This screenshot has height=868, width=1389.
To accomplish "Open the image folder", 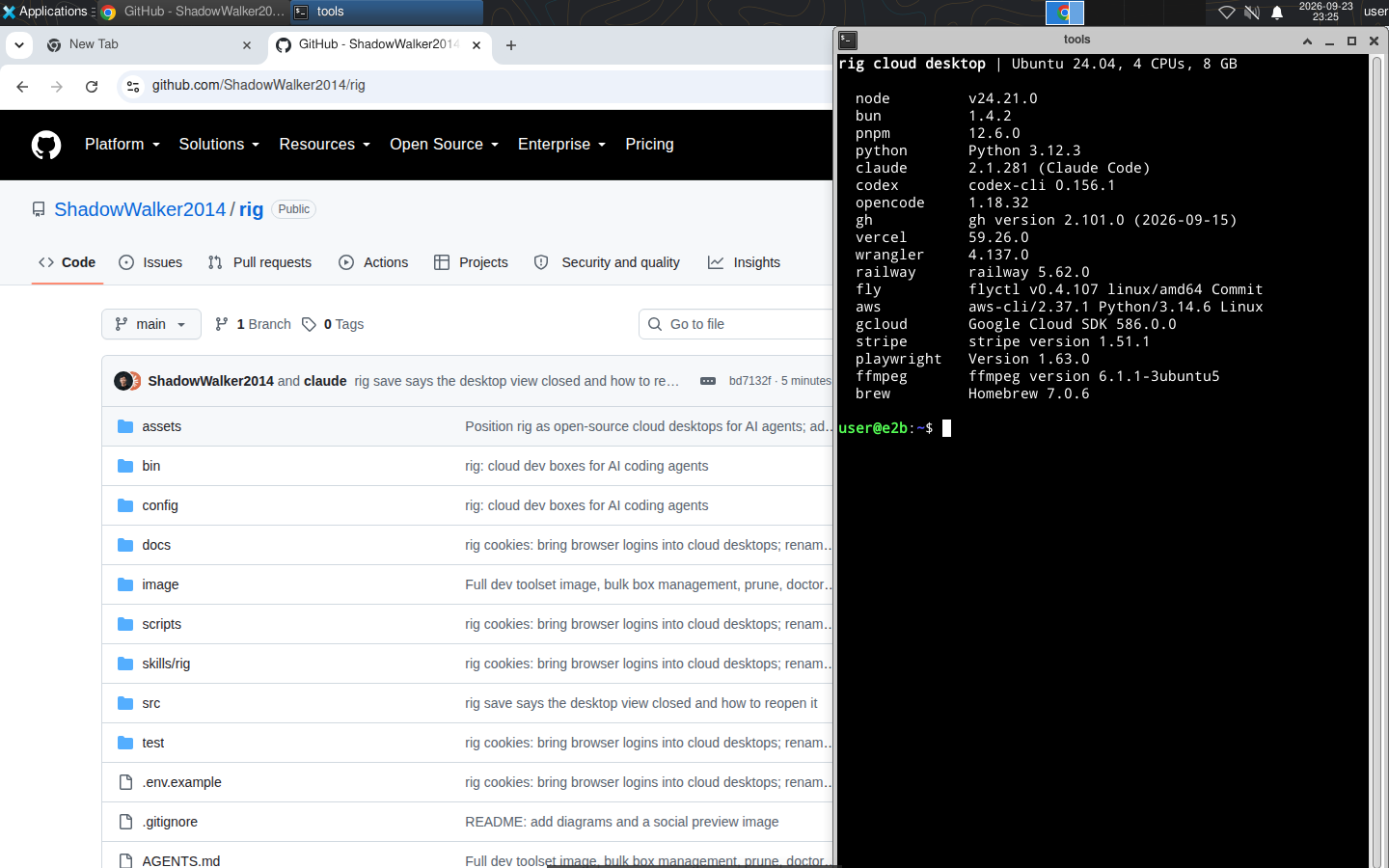I will (x=160, y=584).
